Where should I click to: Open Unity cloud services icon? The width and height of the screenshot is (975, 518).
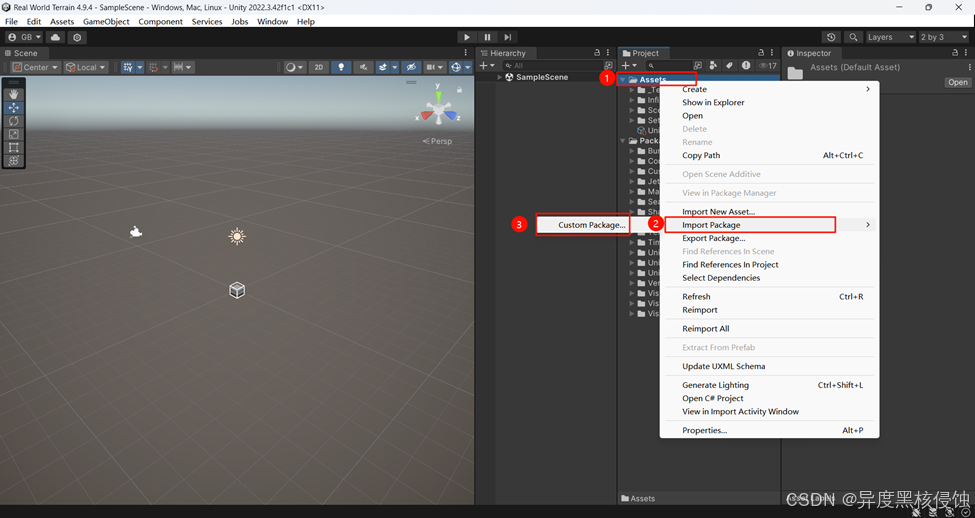click(x=55, y=37)
